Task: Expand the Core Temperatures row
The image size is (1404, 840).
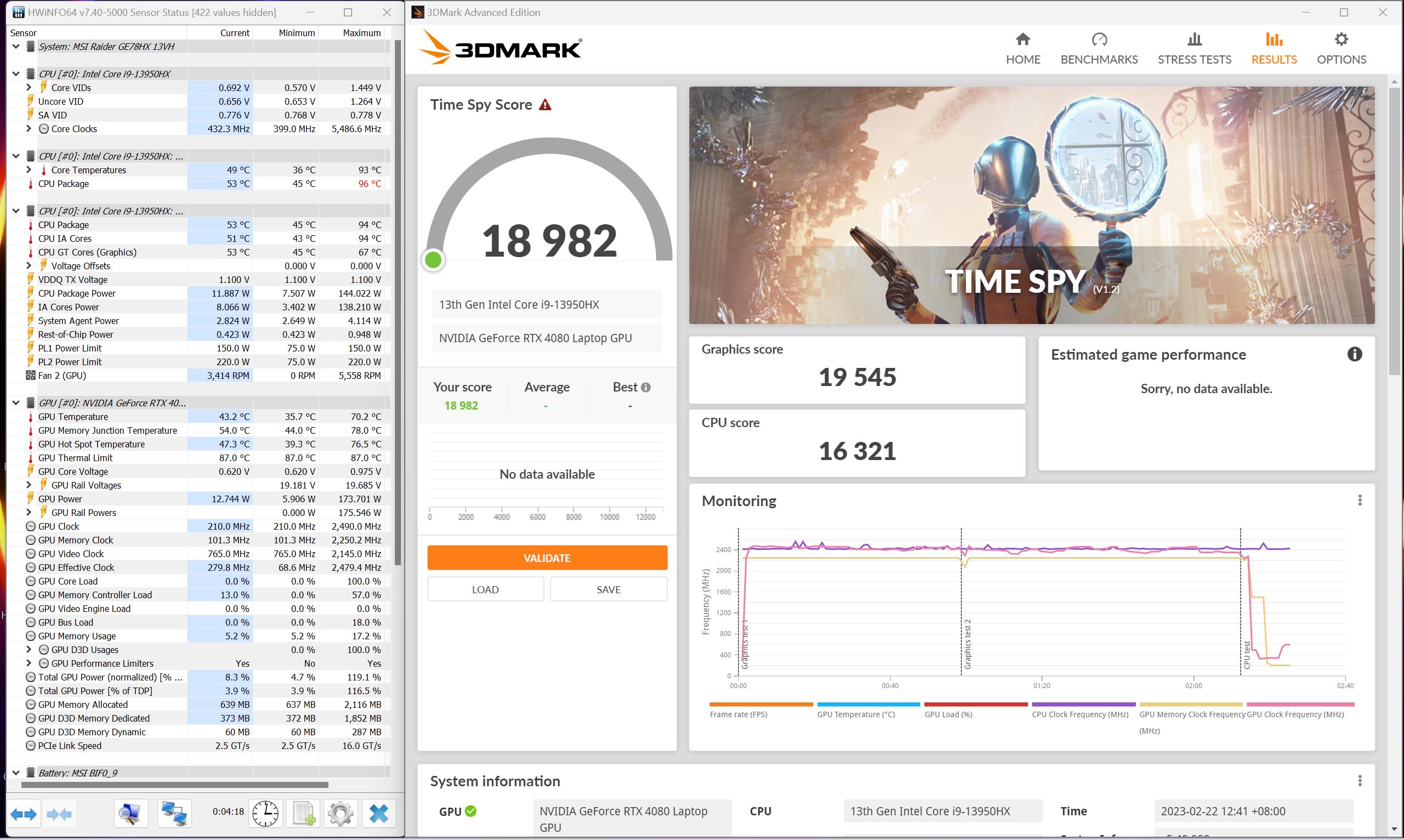Action: point(29,170)
